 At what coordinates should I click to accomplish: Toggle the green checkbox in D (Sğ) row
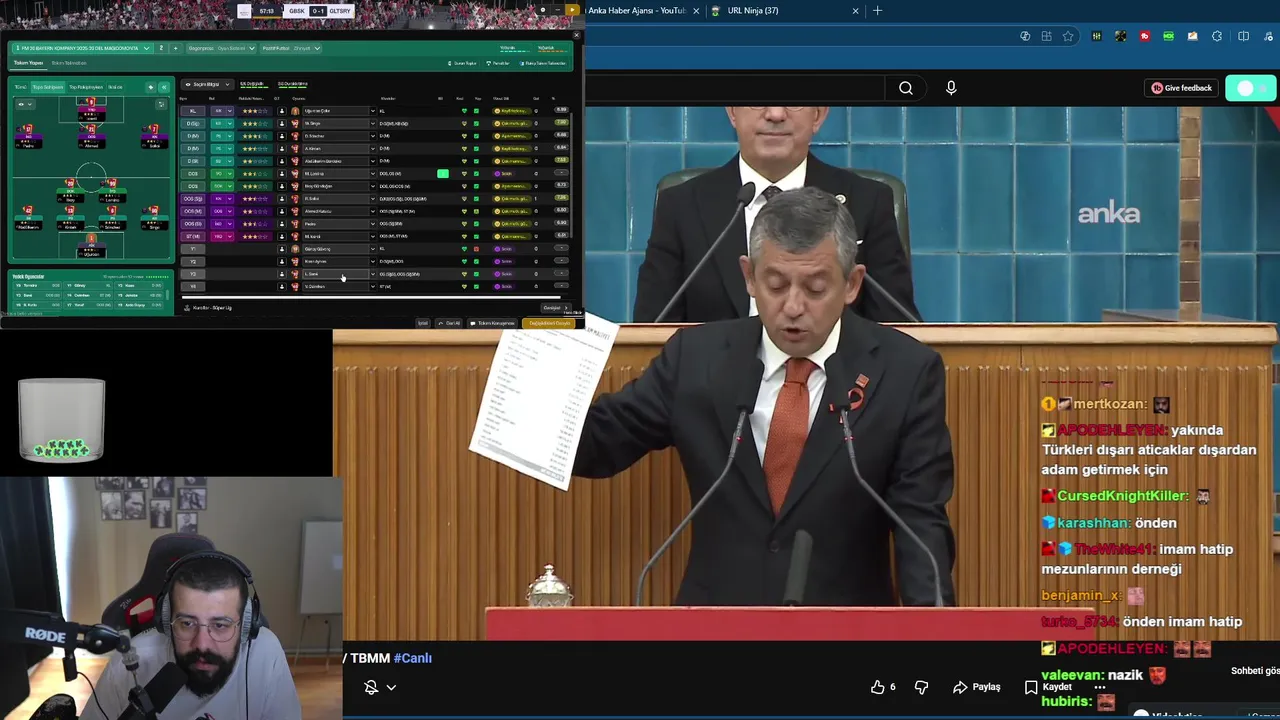coord(476,123)
